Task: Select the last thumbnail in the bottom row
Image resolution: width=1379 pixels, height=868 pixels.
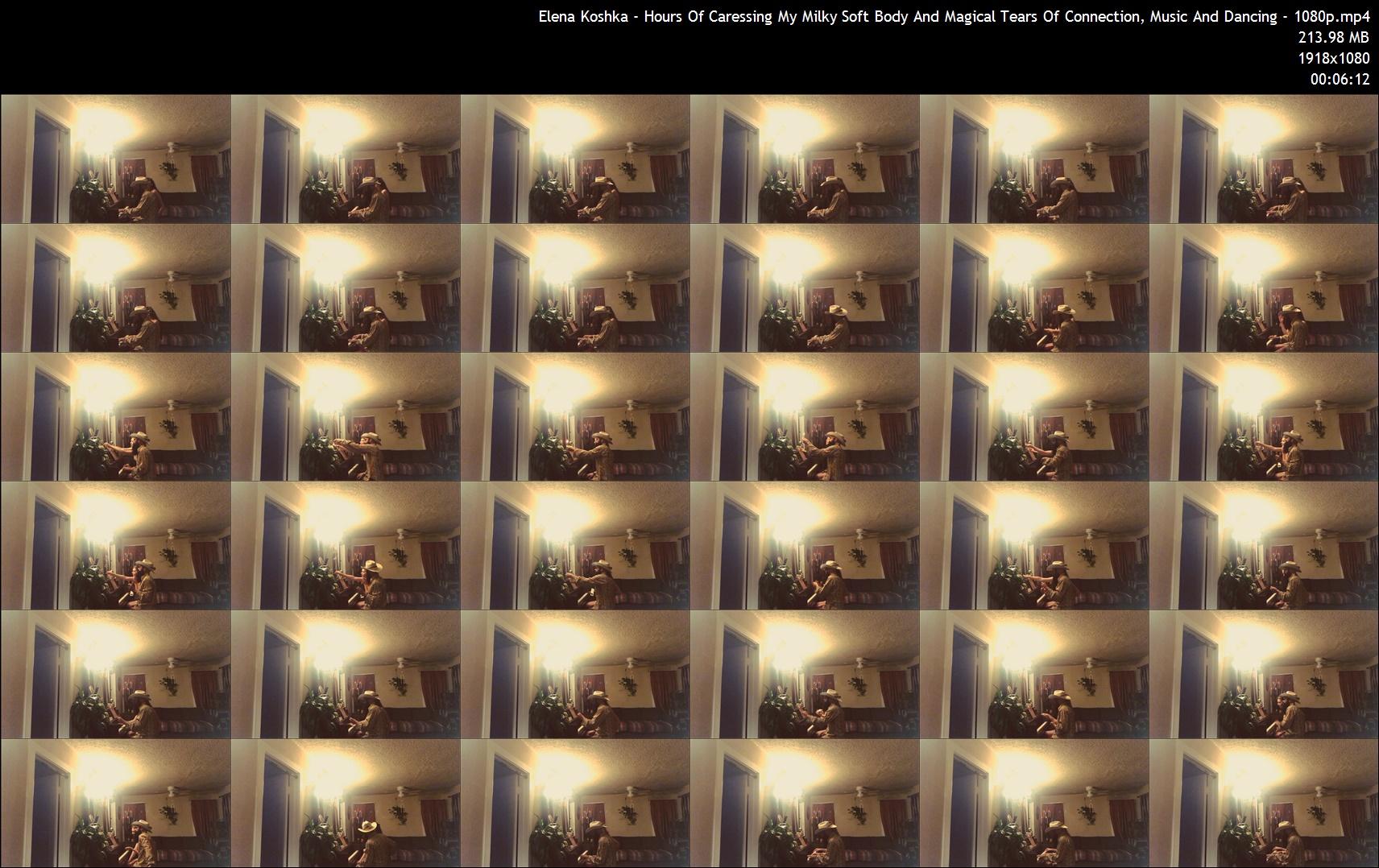Action: (1264, 803)
